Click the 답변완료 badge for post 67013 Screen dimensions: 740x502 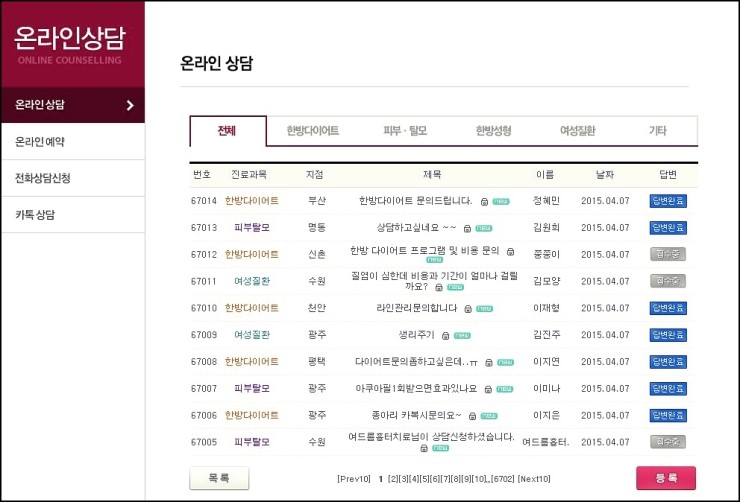668,228
